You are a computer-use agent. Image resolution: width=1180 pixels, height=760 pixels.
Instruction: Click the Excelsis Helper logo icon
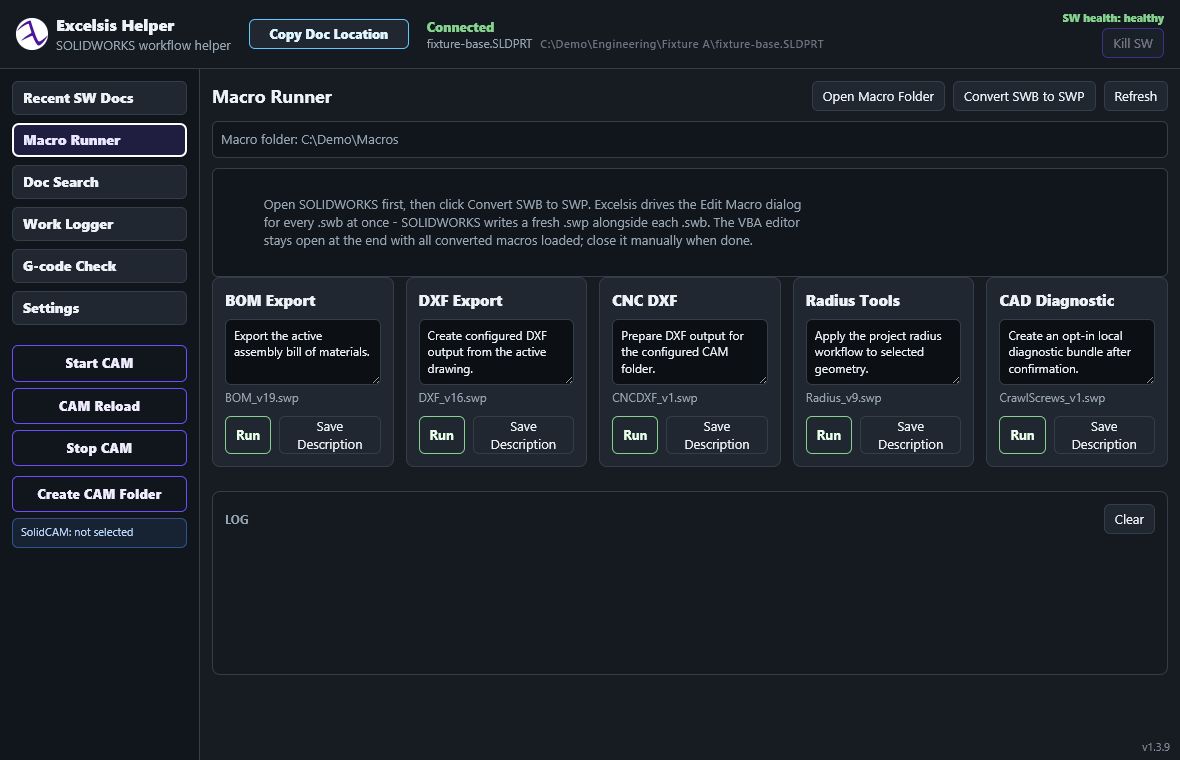(32, 35)
